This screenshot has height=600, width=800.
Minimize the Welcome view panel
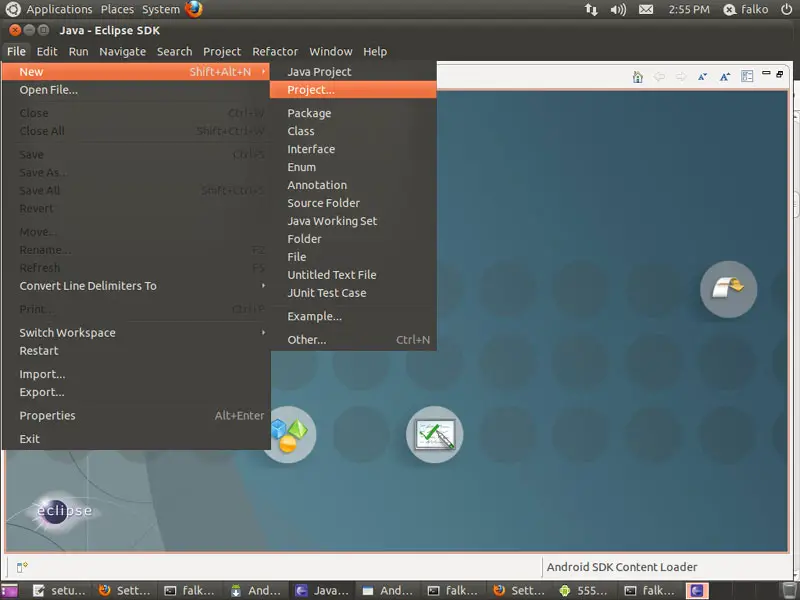[766, 73]
